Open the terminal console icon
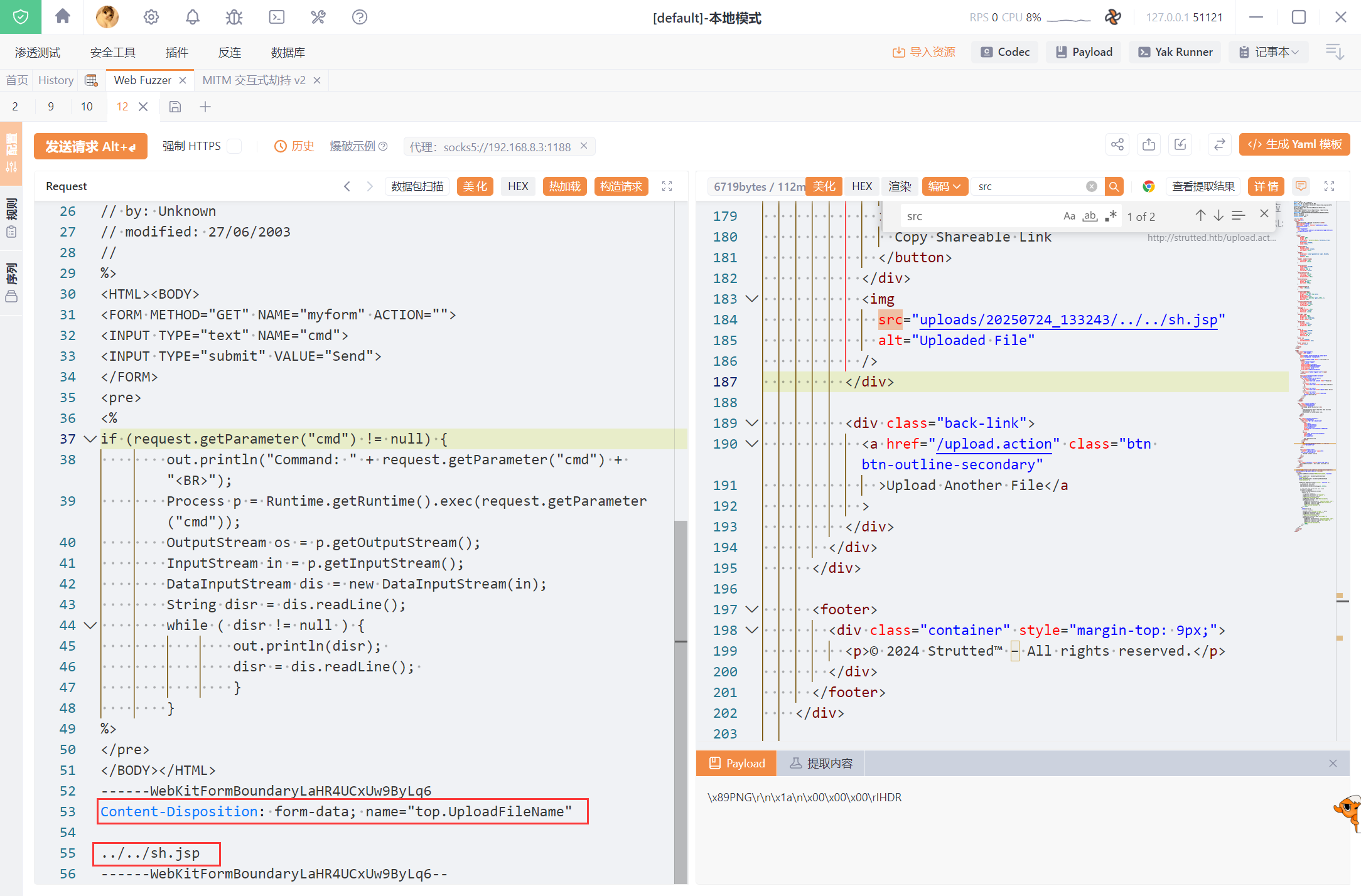 277,17
